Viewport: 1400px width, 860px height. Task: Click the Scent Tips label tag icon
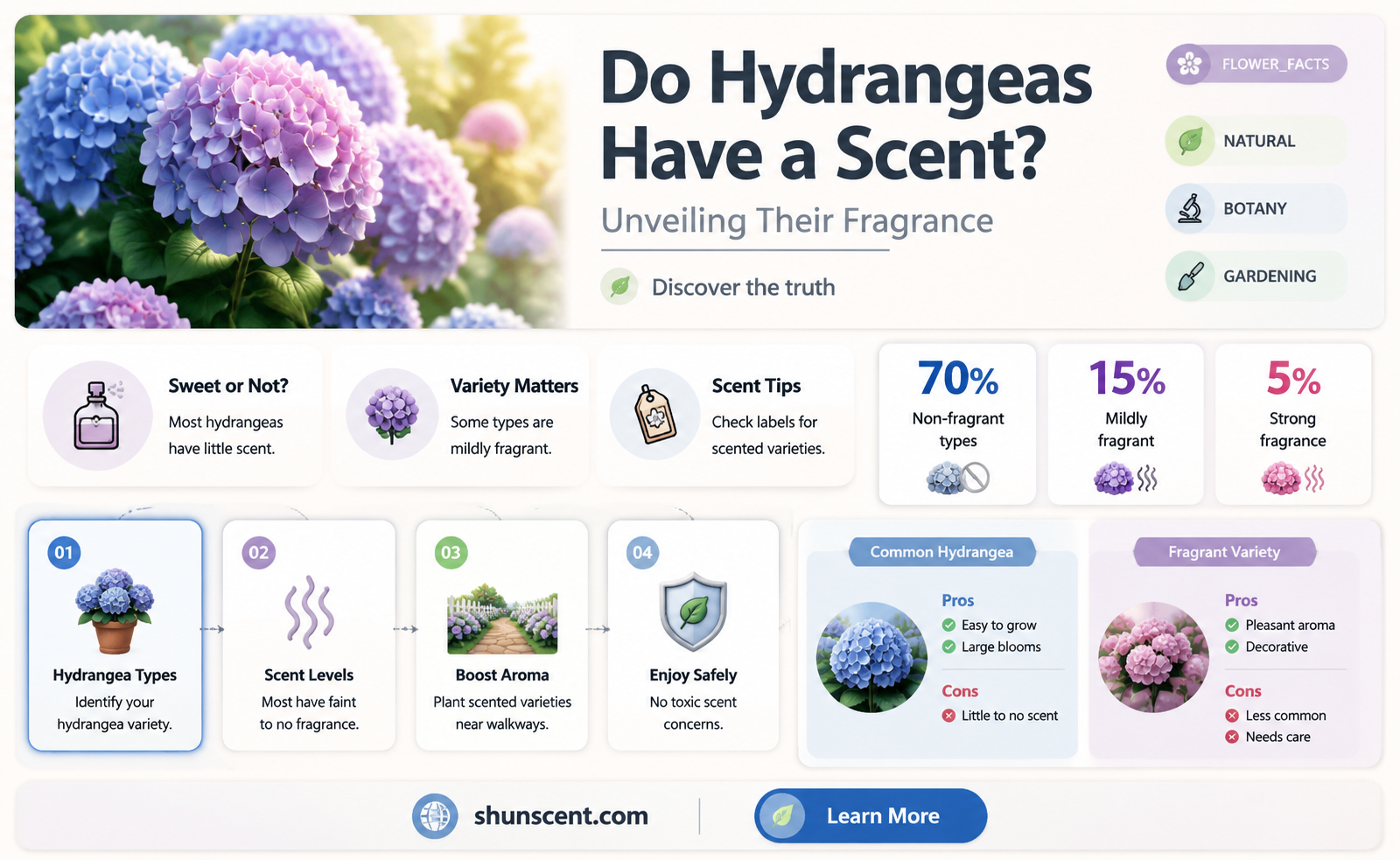(654, 415)
